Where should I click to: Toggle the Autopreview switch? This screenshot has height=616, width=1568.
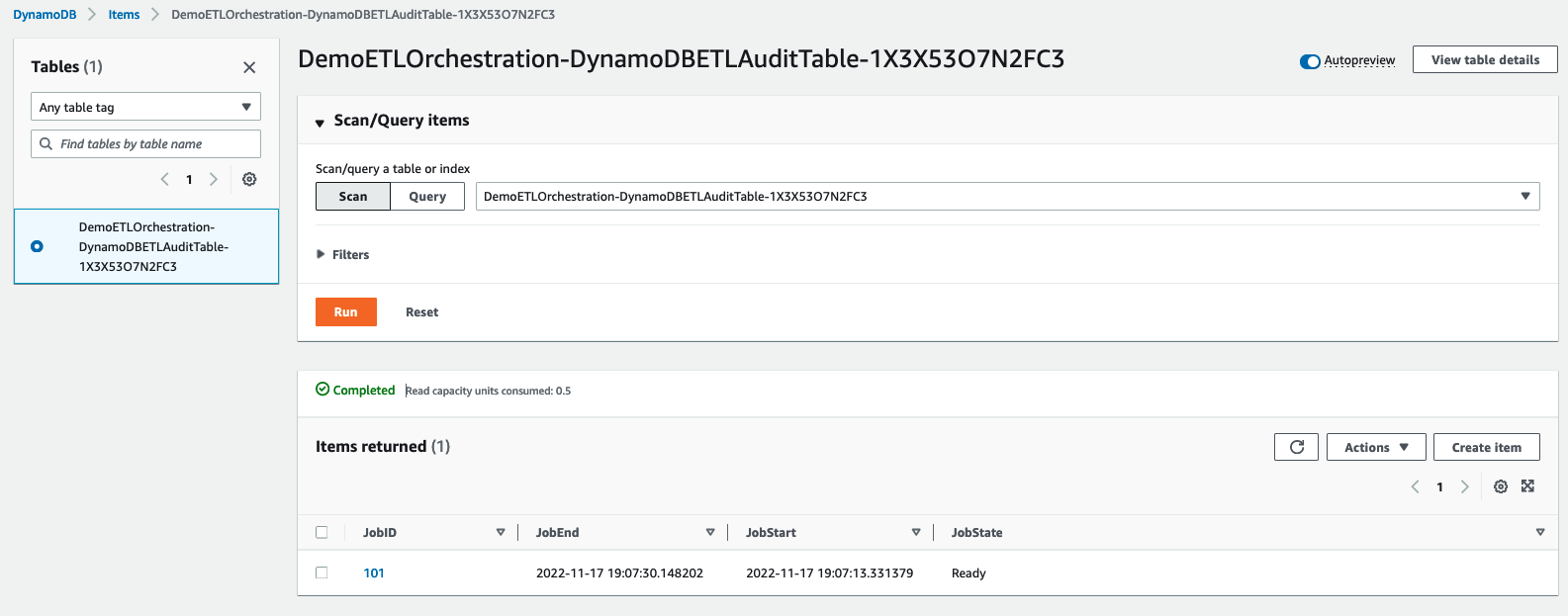click(1310, 61)
